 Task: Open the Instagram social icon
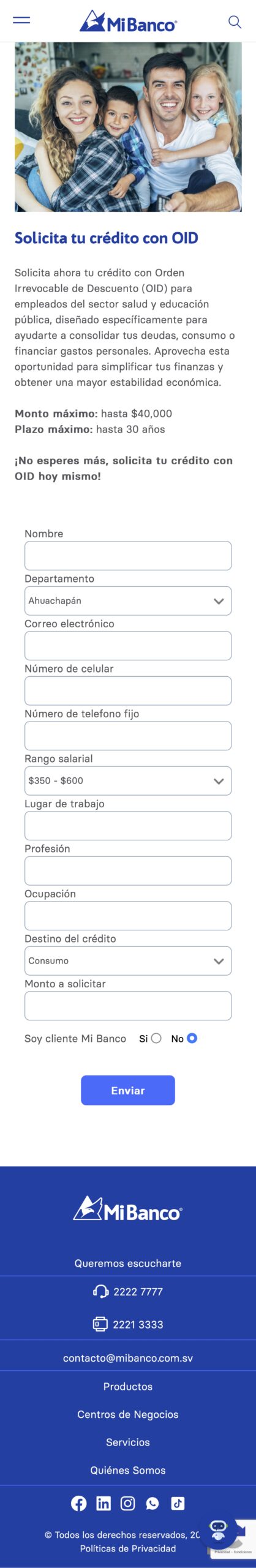127,1503
